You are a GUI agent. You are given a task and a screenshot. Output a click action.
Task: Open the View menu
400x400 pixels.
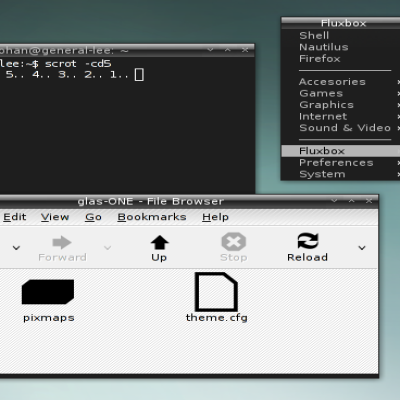[x=55, y=217]
